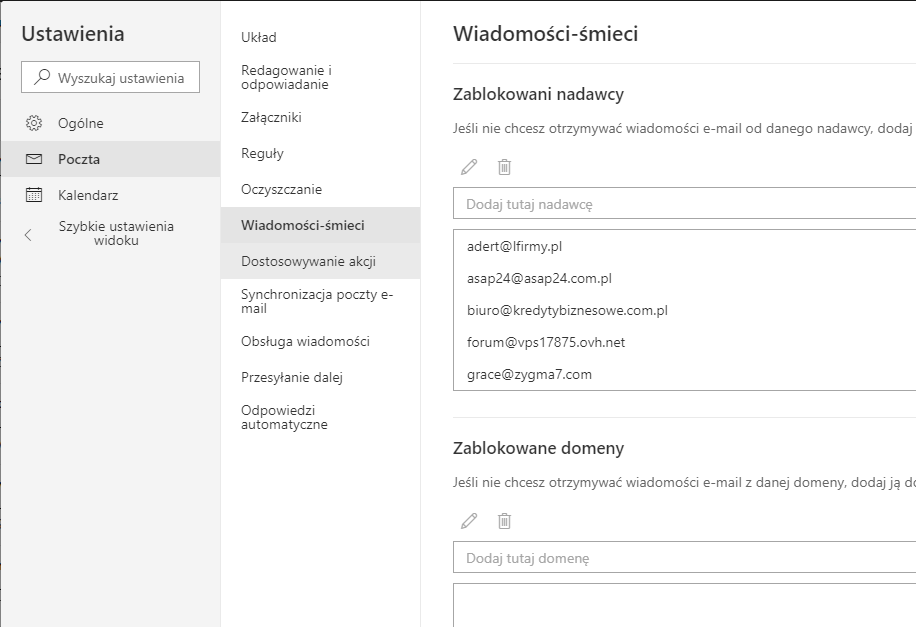
Task: Open Redagowanie i odpowiadanie settings
Action: (x=286, y=77)
